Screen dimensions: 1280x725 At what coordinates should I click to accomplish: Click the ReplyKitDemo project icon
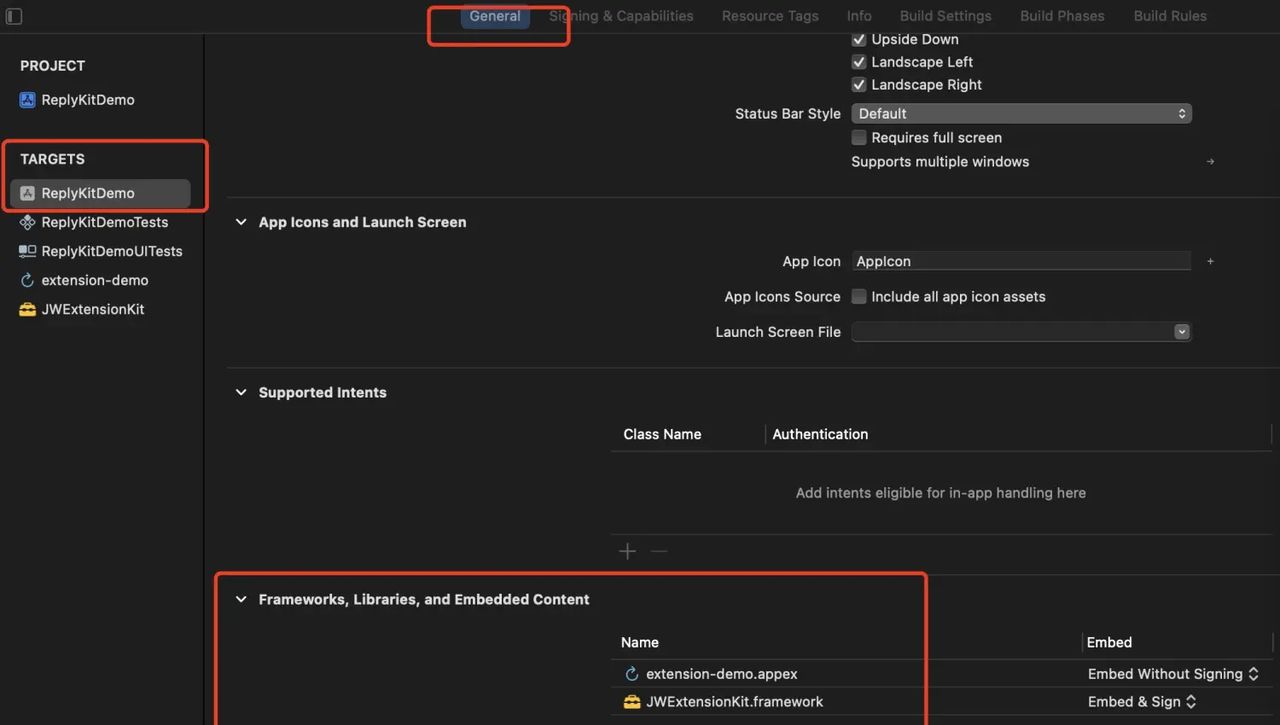[27, 100]
